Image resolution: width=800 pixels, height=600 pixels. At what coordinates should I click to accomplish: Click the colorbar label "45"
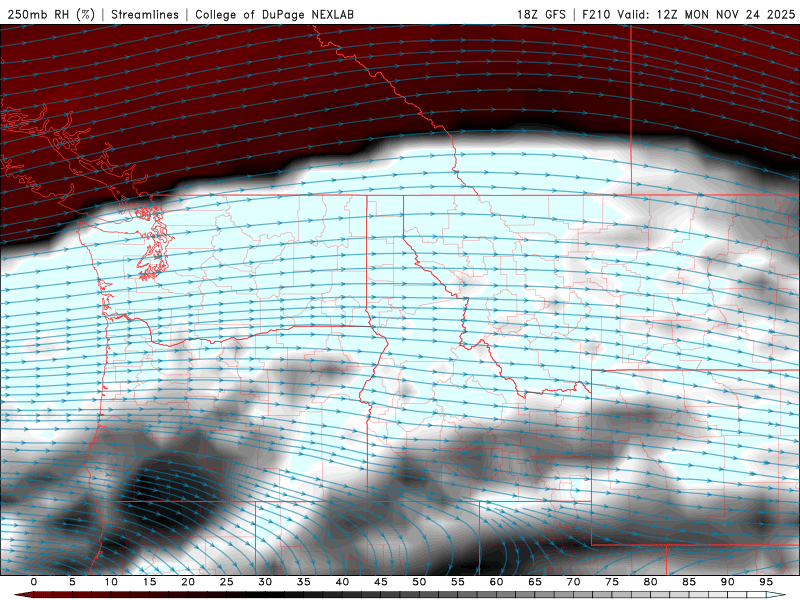click(x=381, y=582)
